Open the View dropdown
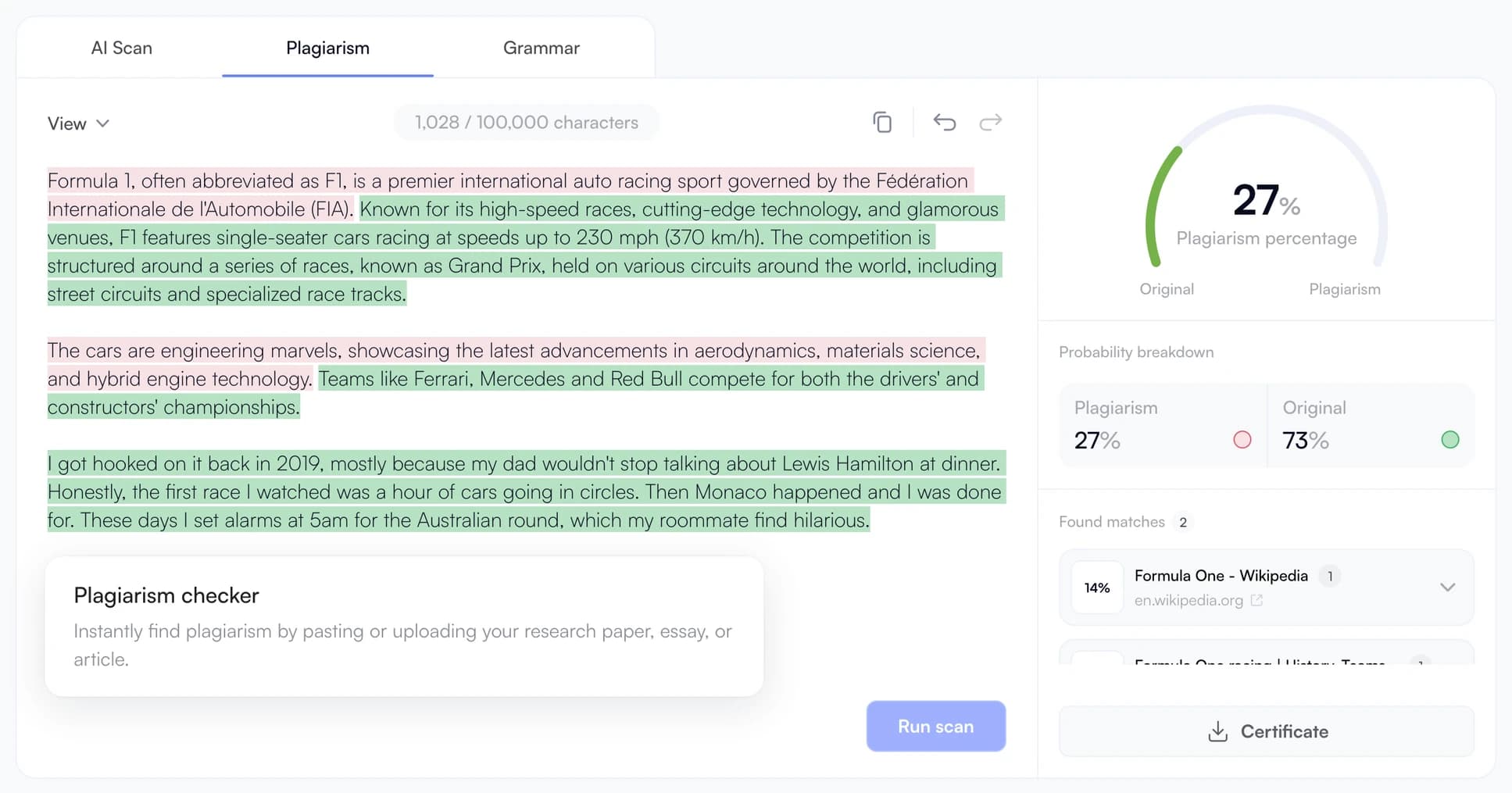The image size is (1512, 793). point(78,123)
